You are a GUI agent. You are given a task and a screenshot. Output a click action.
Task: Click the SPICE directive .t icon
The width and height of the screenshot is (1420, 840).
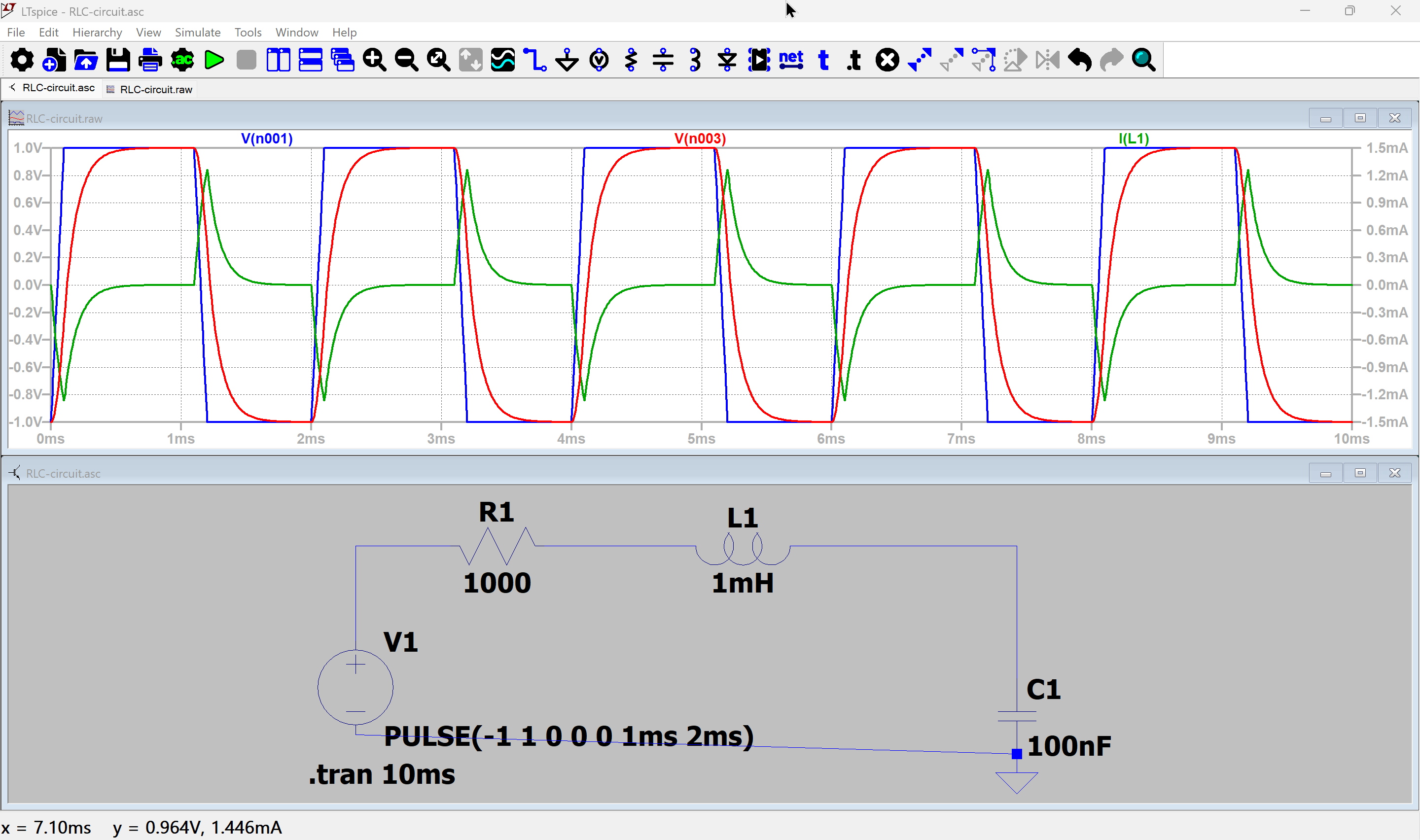854,60
